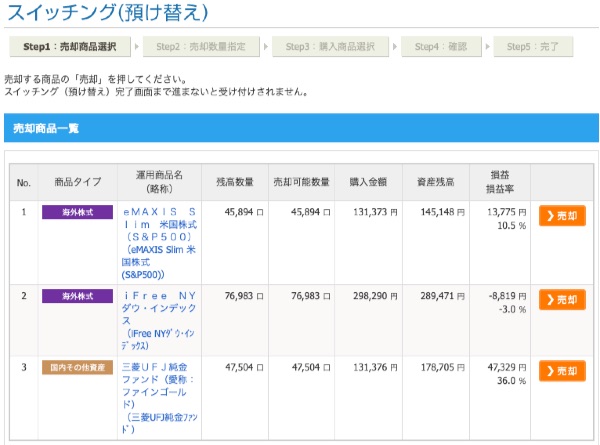
Task: Click the 資産残高 column header
Action: [436, 182]
